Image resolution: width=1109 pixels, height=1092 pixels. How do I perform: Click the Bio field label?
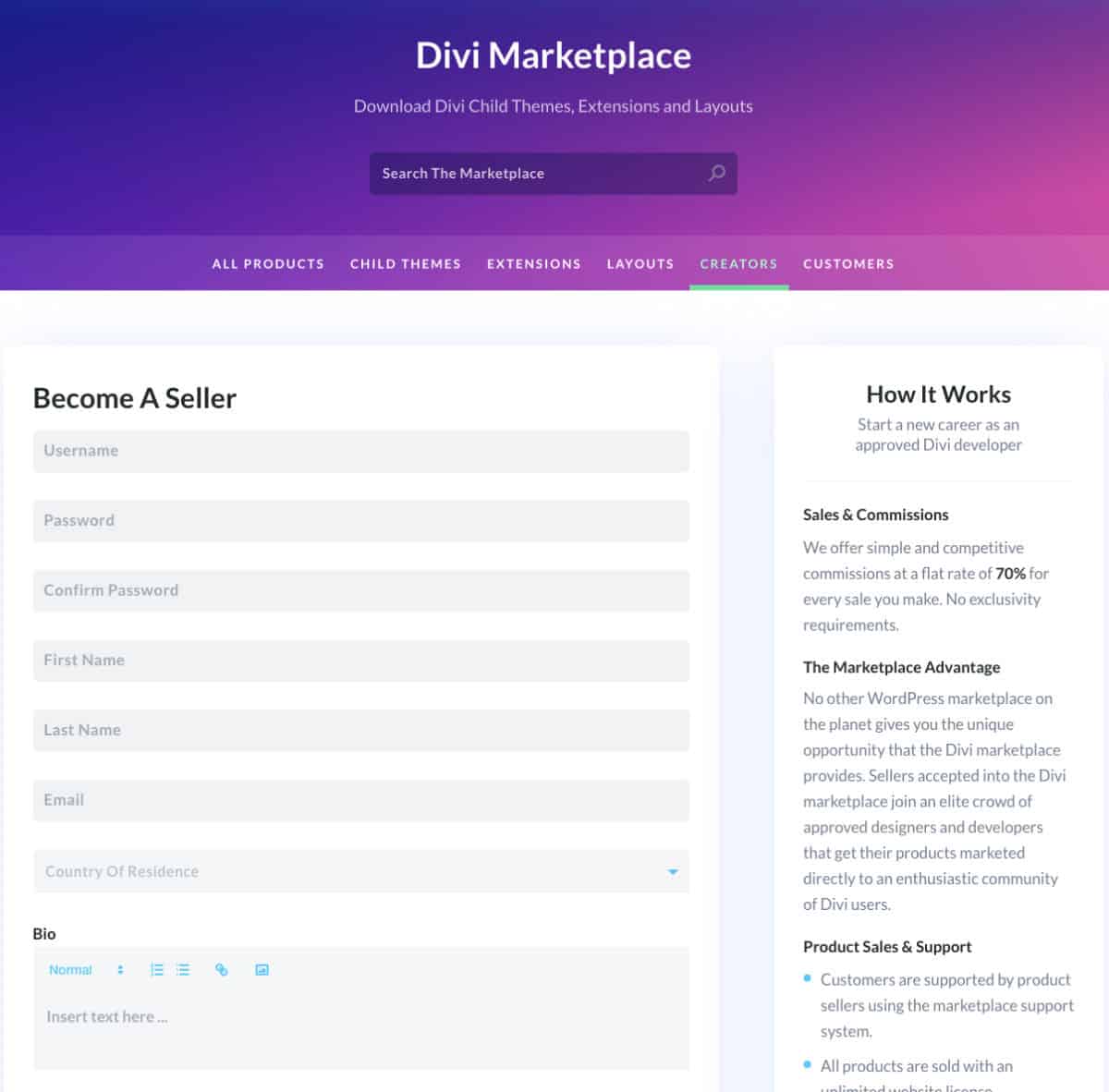[x=44, y=934]
